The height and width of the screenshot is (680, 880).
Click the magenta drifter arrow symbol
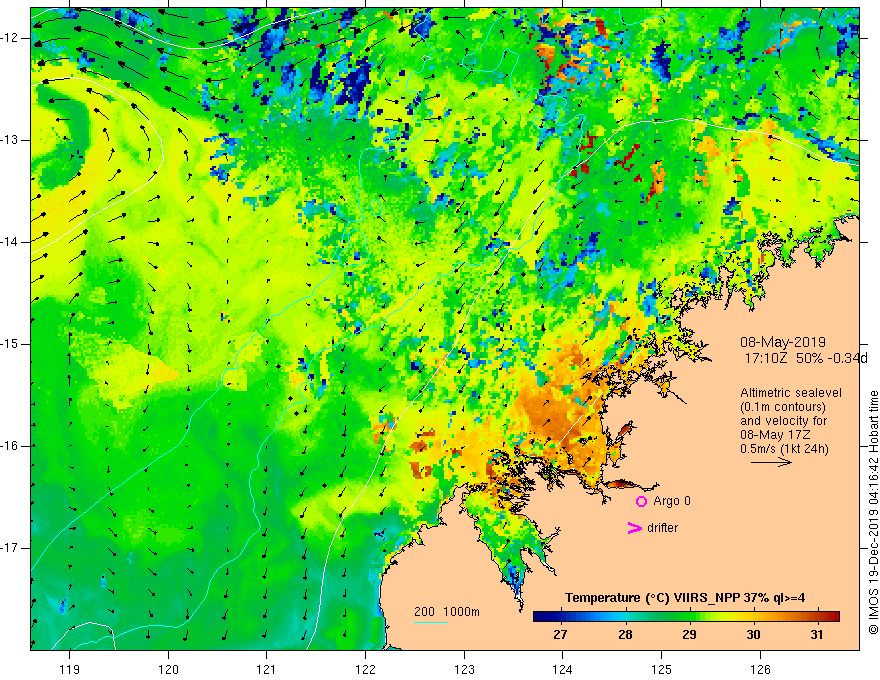[x=635, y=528]
